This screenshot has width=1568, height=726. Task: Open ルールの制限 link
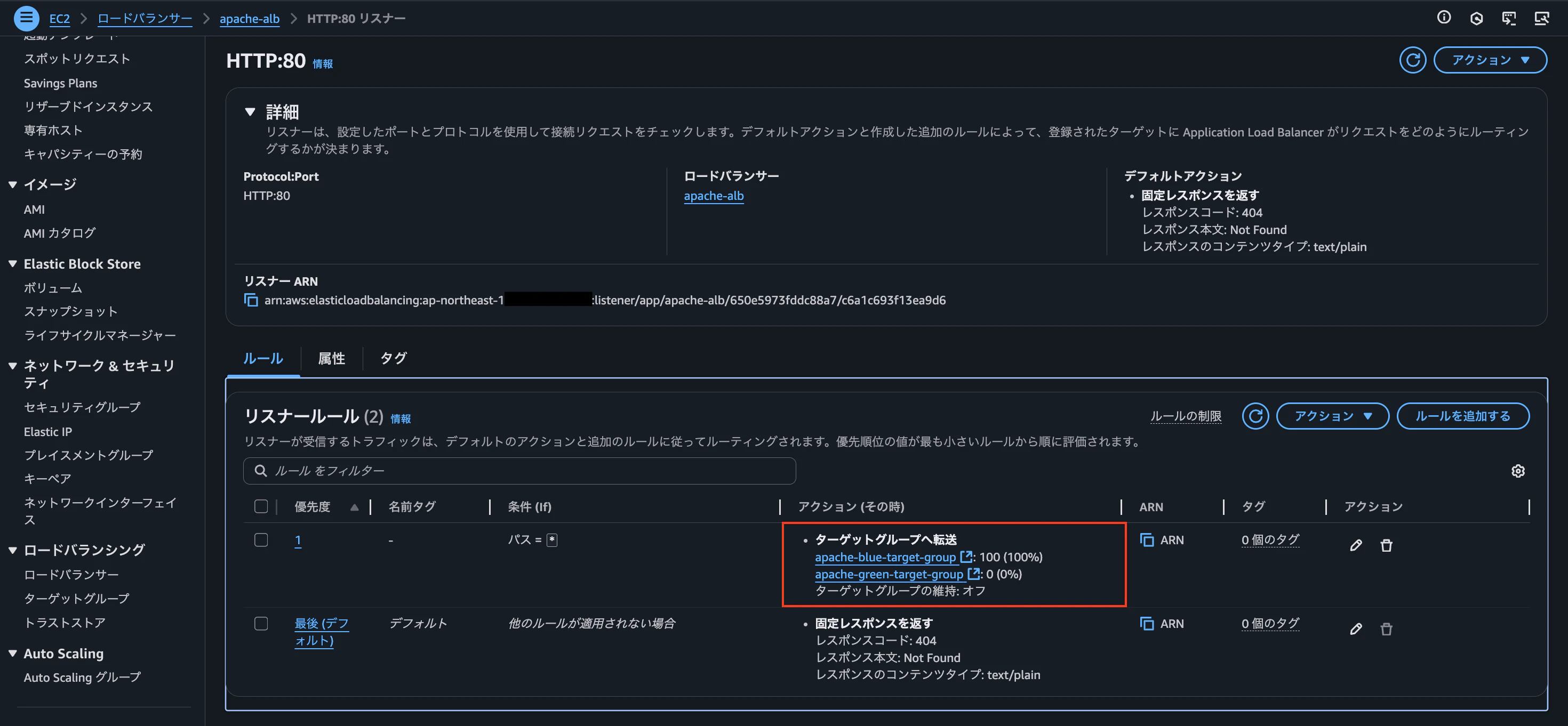(1186, 416)
